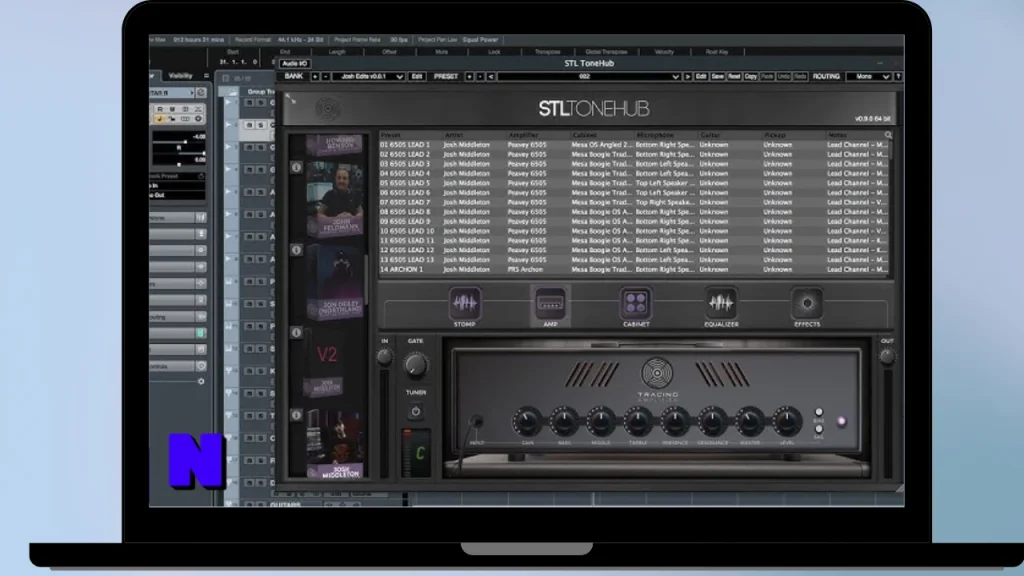
Task: Click the Gate knob
Action: (415, 364)
